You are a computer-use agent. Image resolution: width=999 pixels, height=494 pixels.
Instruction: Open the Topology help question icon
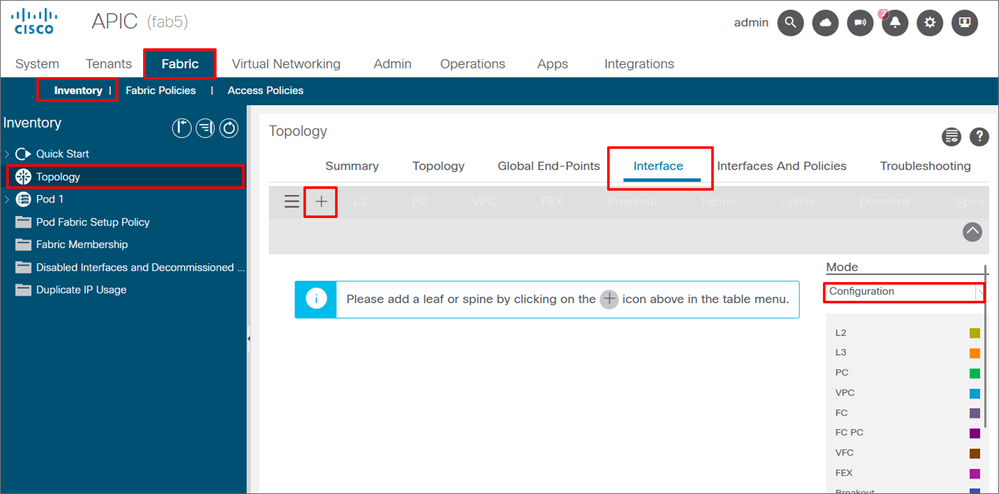979,136
